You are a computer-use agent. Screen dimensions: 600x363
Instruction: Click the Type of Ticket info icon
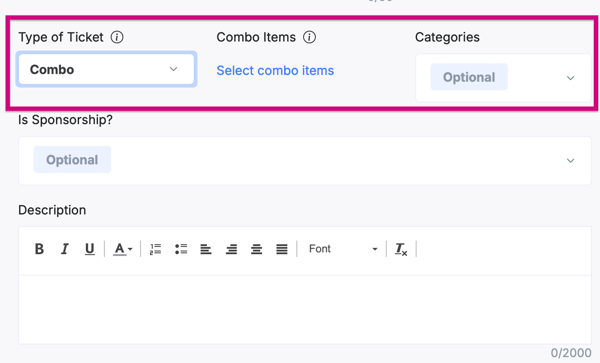pos(117,37)
